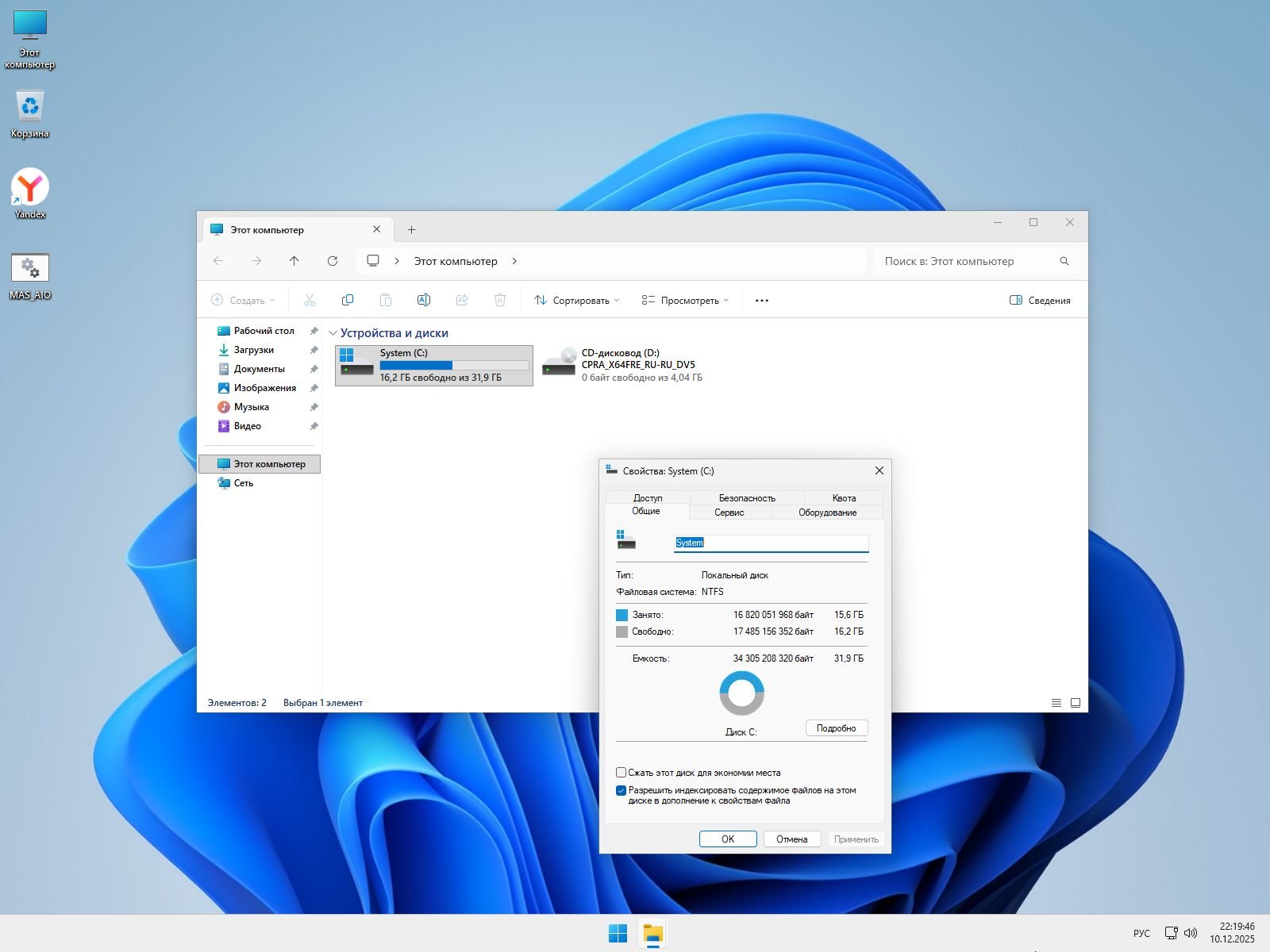Switch to the Безопасность tab
The width and height of the screenshot is (1270, 952).
[746, 498]
